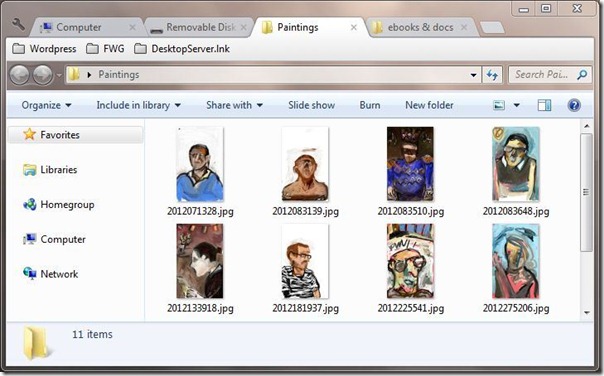Click the Burn command
Viewport: 604px width, 376px height.
(370, 105)
